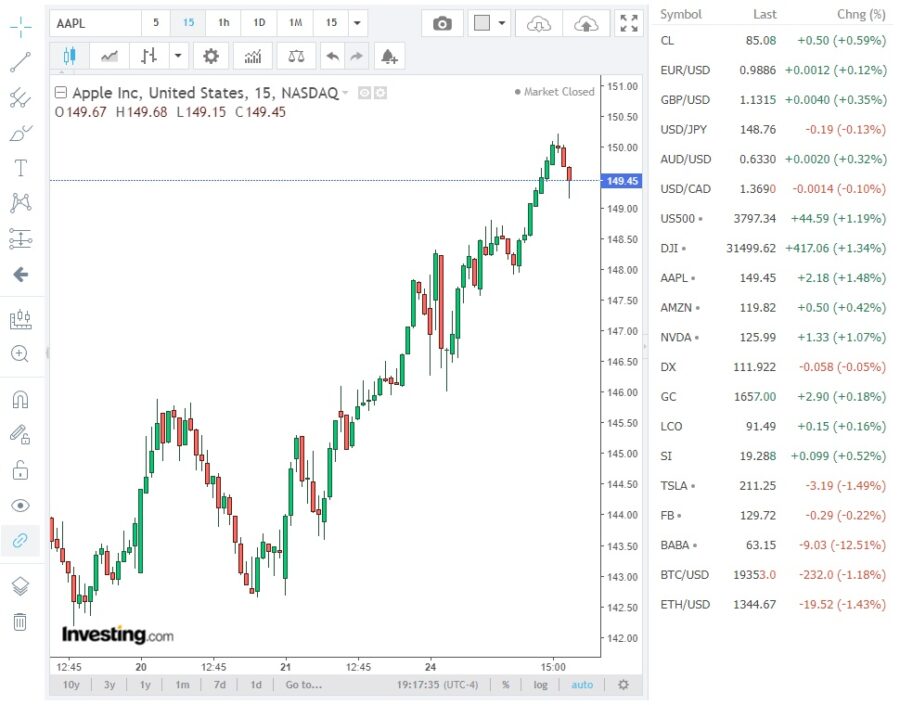Enable log scale on the bottom bar
The width and height of the screenshot is (900, 705).
[540, 685]
